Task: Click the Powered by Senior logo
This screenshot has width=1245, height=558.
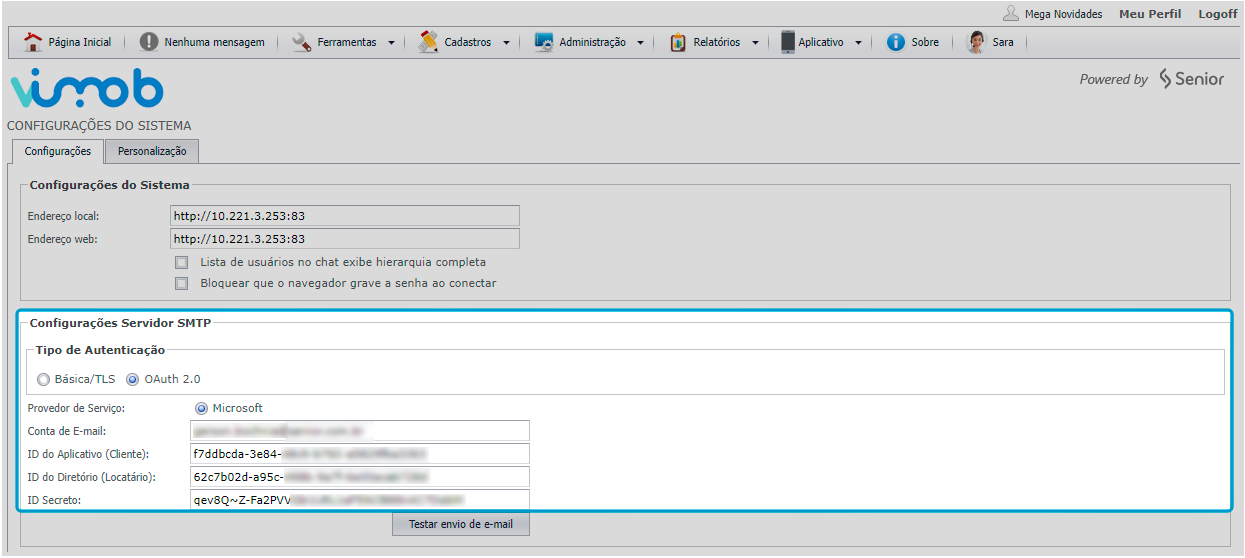Action: click(x=1152, y=79)
